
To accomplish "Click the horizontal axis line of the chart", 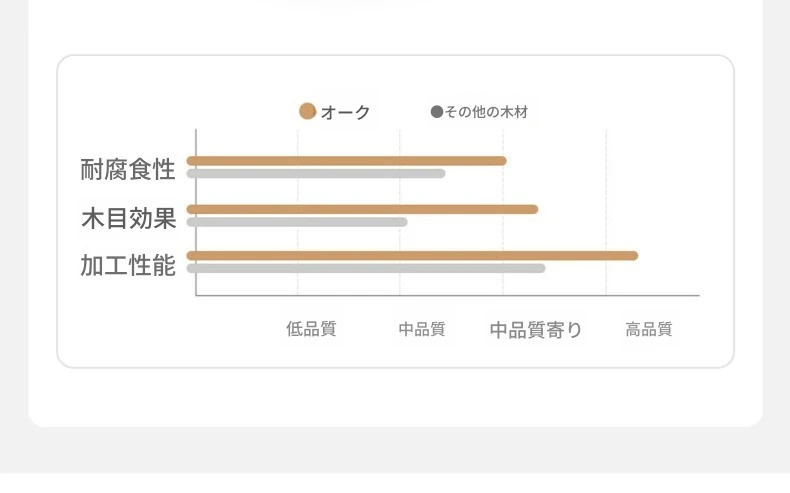I will 447,296.
